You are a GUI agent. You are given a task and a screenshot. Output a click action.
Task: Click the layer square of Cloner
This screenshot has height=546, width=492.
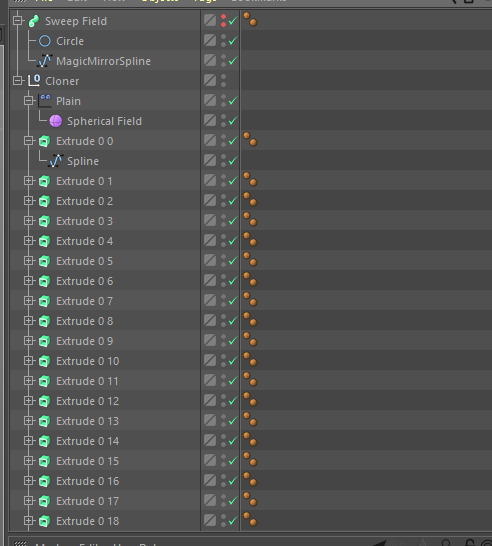click(210, 80)
